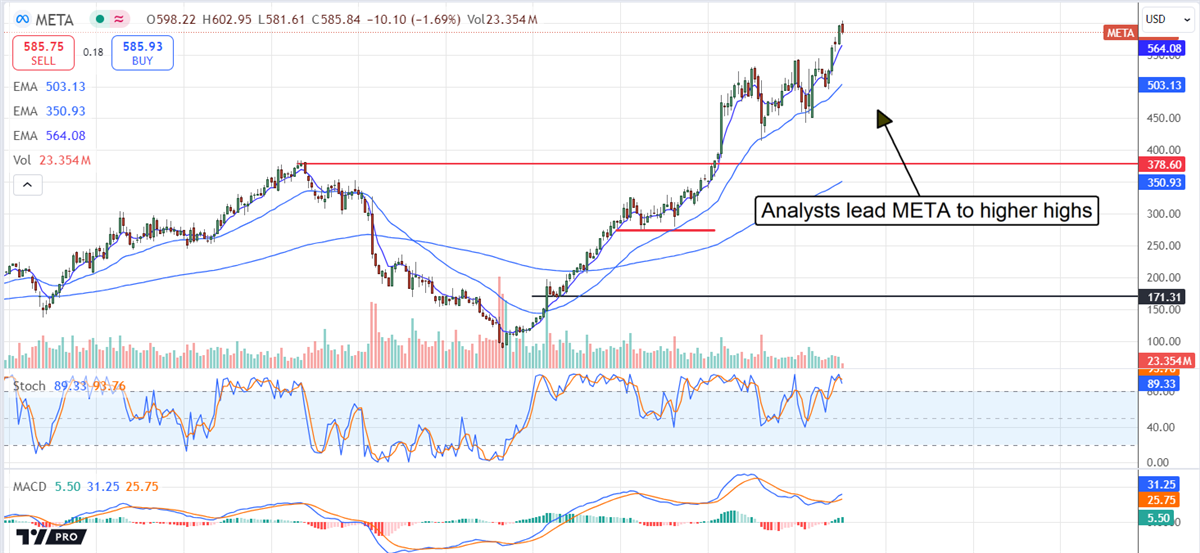This screenshot has height=553, width=1200.
Task: Select the EMA 564.08 indicator legend
Action: pos(51,135)
